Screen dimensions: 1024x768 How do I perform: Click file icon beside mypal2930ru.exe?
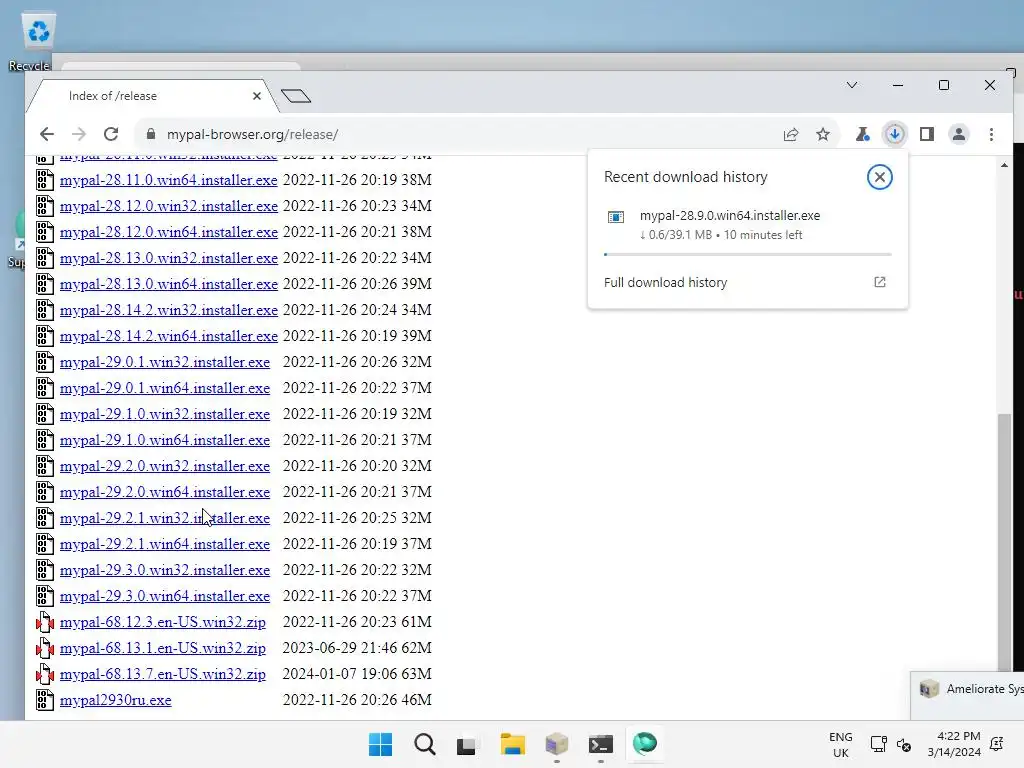pyautogui.click(x=44, y=700)
